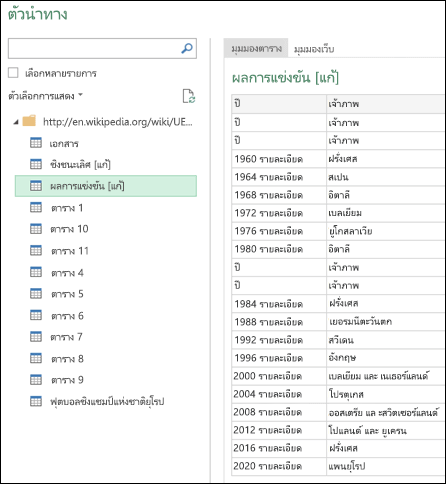
Task: Click the 1992 รายละเอียด cell
Action: click(279, 340)
